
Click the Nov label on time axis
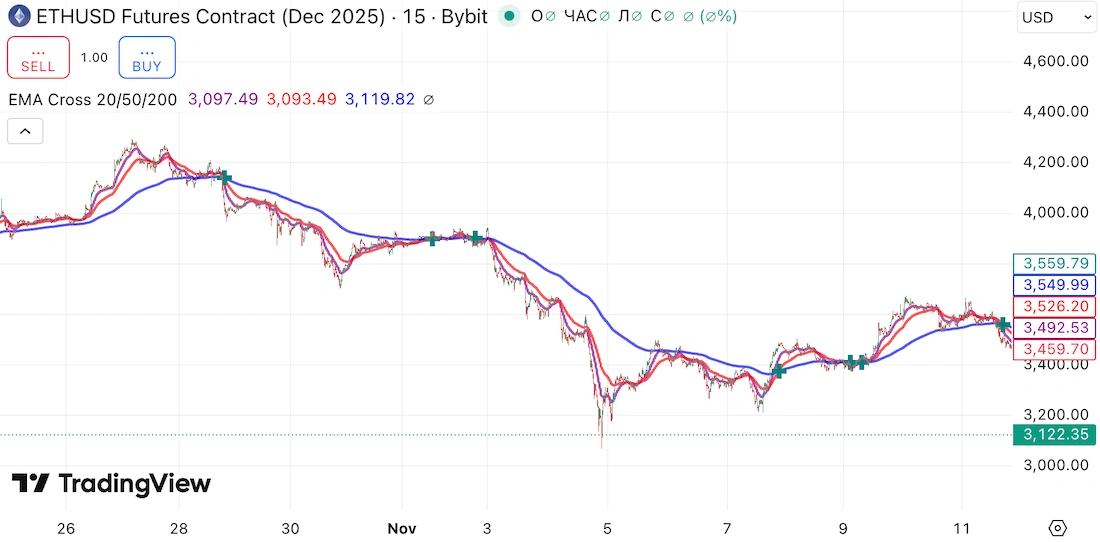click(401, 528)
